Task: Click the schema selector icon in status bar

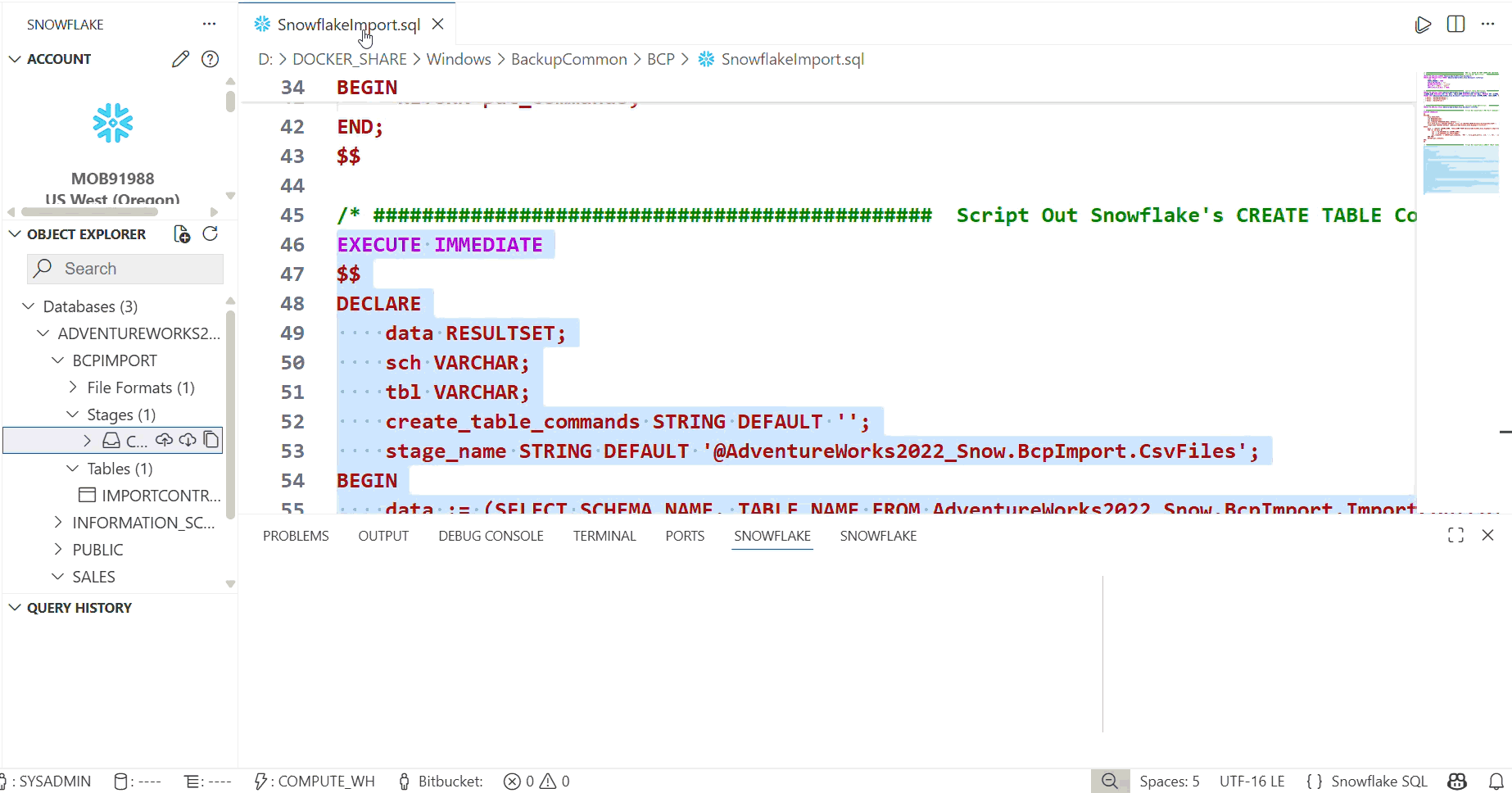Action: 208,782
